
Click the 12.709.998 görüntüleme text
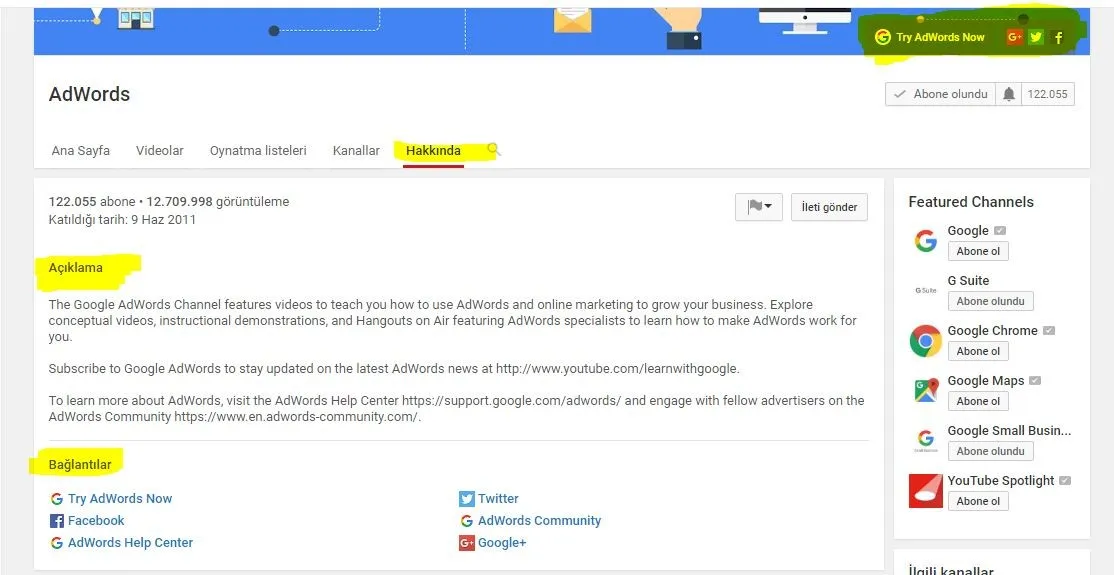coord(217,202)
